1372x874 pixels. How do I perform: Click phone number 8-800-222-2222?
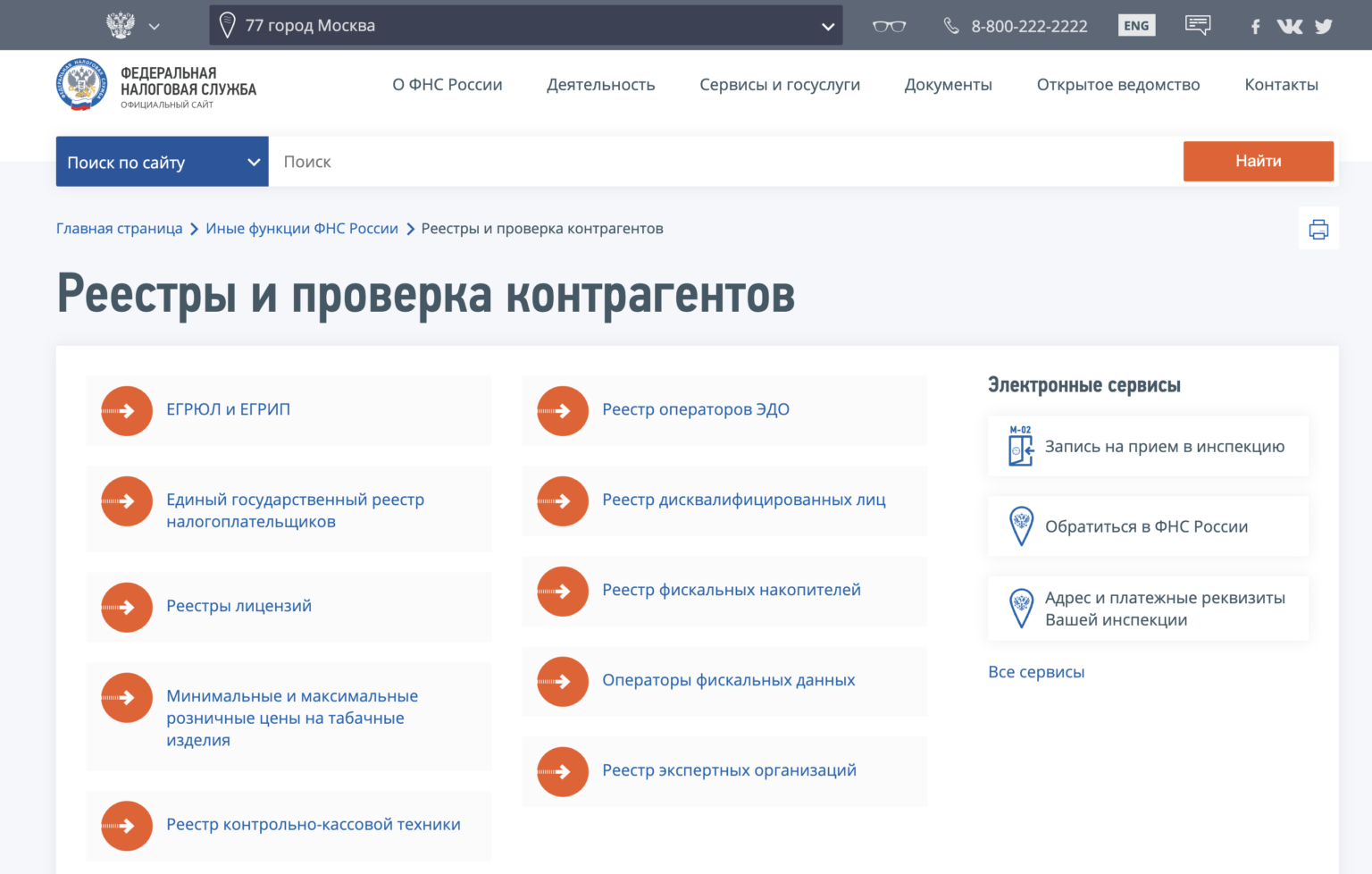(x=1029, y=27)
